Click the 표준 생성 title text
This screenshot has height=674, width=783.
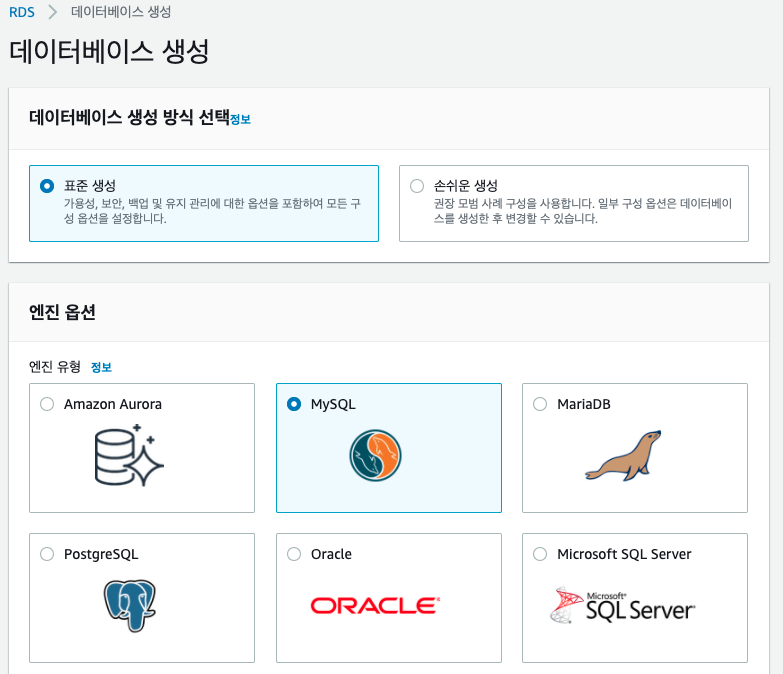point(90,186)
